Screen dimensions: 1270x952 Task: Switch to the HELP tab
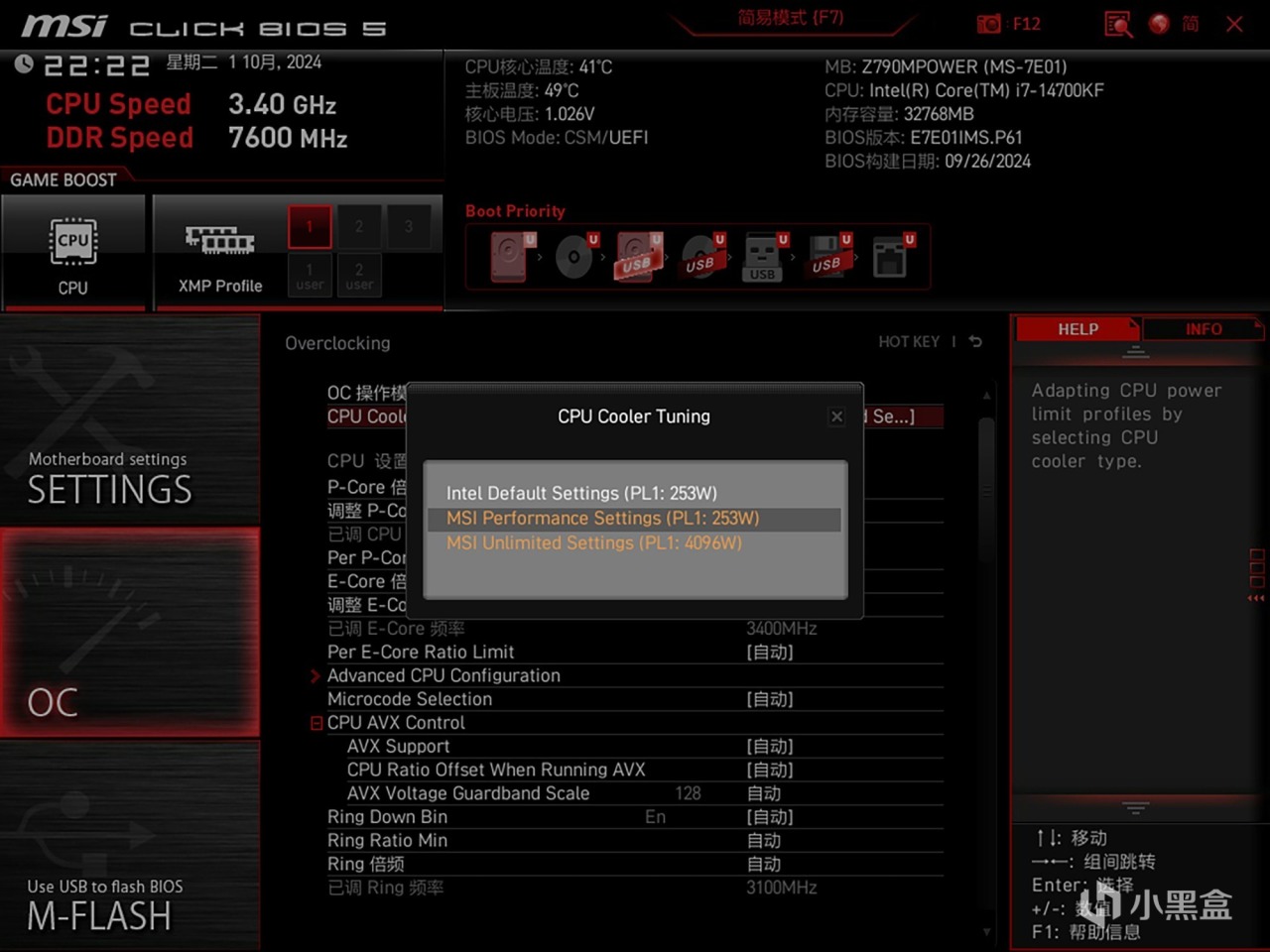[x=1078, y=329]
